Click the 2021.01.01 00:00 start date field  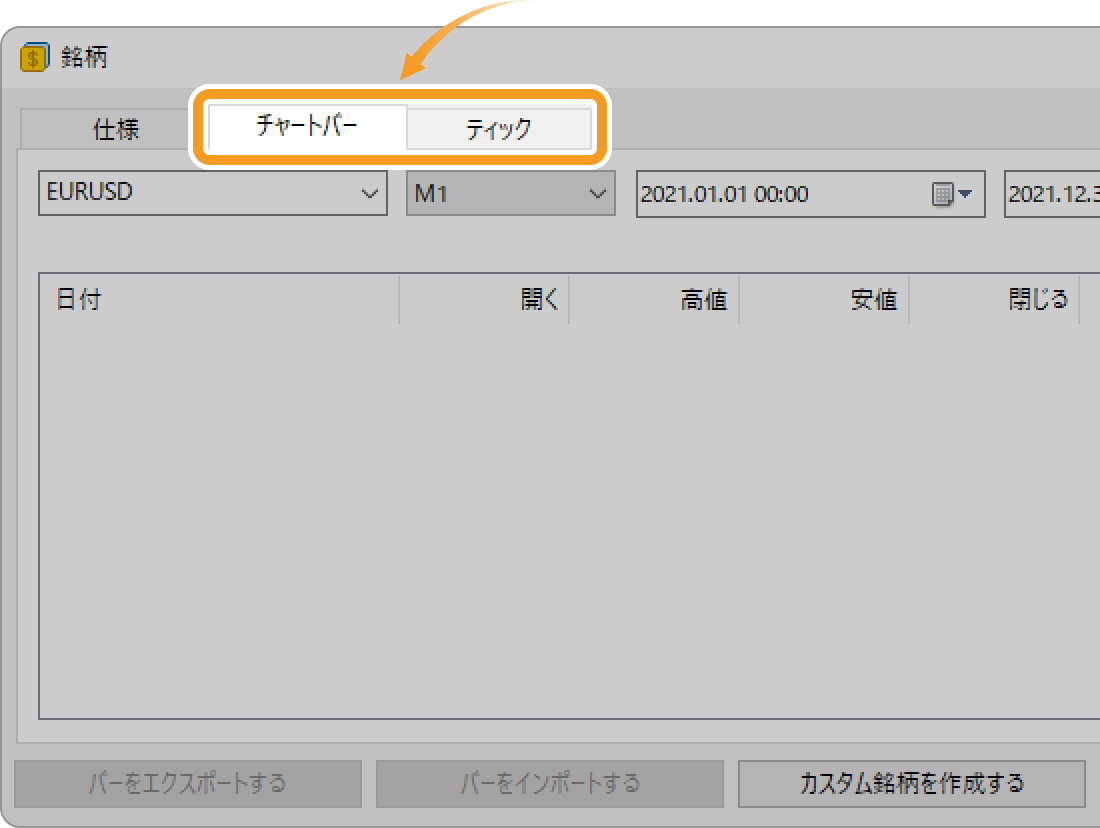(810, 194)
